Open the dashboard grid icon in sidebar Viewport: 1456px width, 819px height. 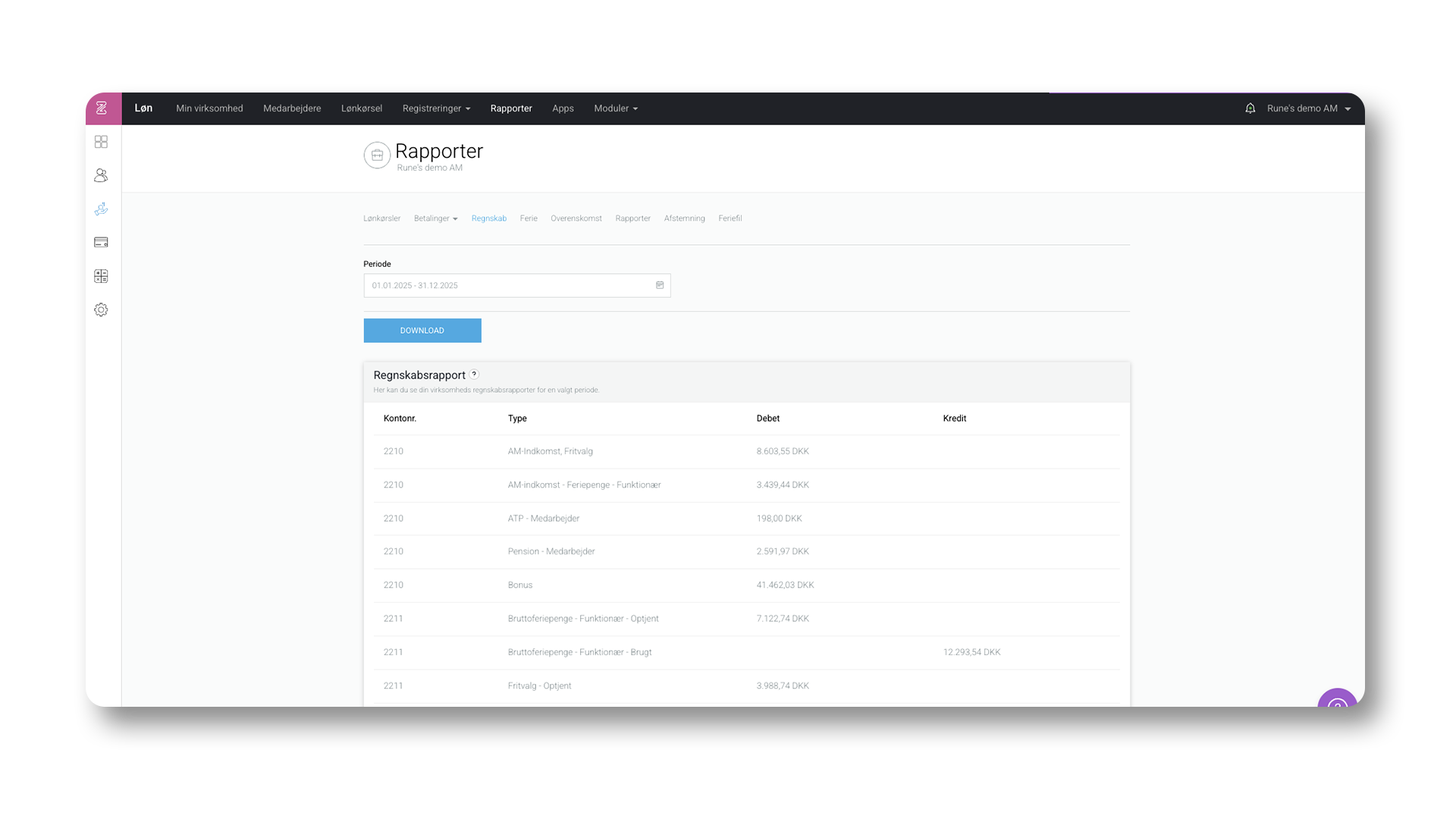[101, 142]
